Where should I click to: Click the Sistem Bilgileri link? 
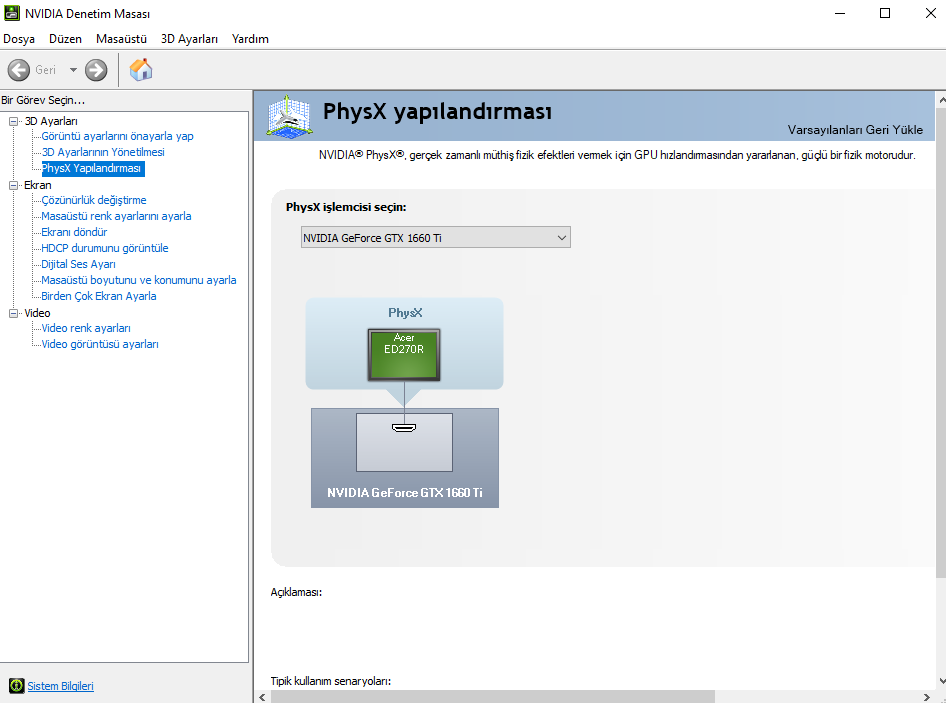click(x=60, y=686)
